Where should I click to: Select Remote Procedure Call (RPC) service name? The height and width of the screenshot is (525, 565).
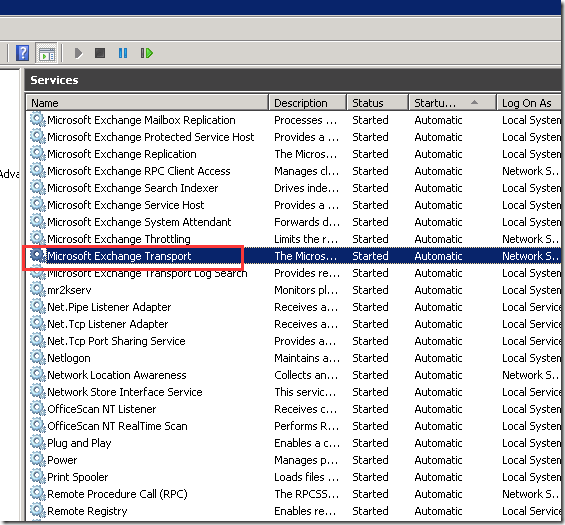117,494
